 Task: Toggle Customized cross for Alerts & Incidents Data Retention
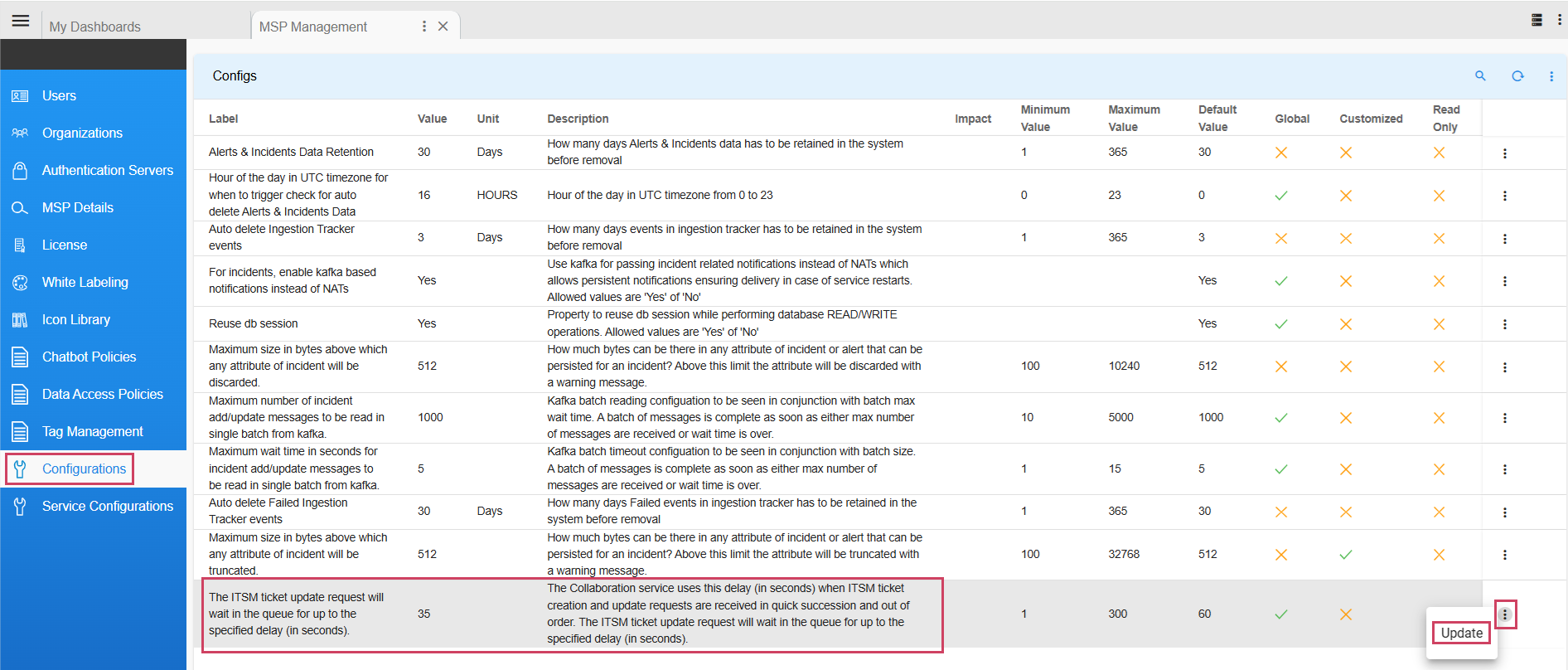(x=1345, y=153)
